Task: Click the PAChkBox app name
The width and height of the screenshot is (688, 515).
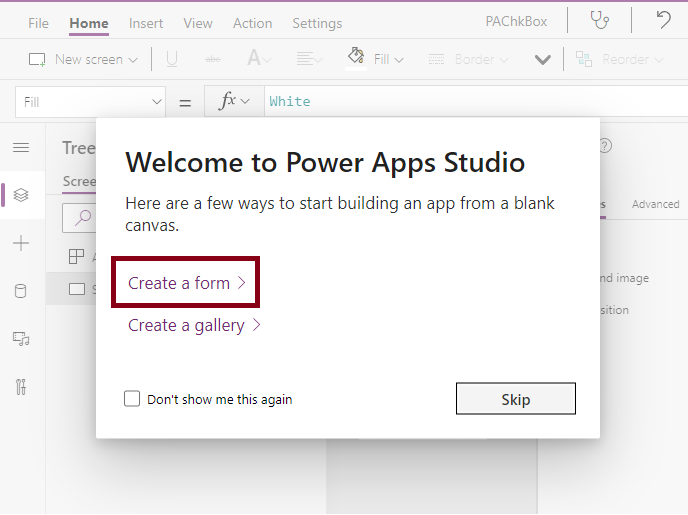Action: tap(516, 21)
